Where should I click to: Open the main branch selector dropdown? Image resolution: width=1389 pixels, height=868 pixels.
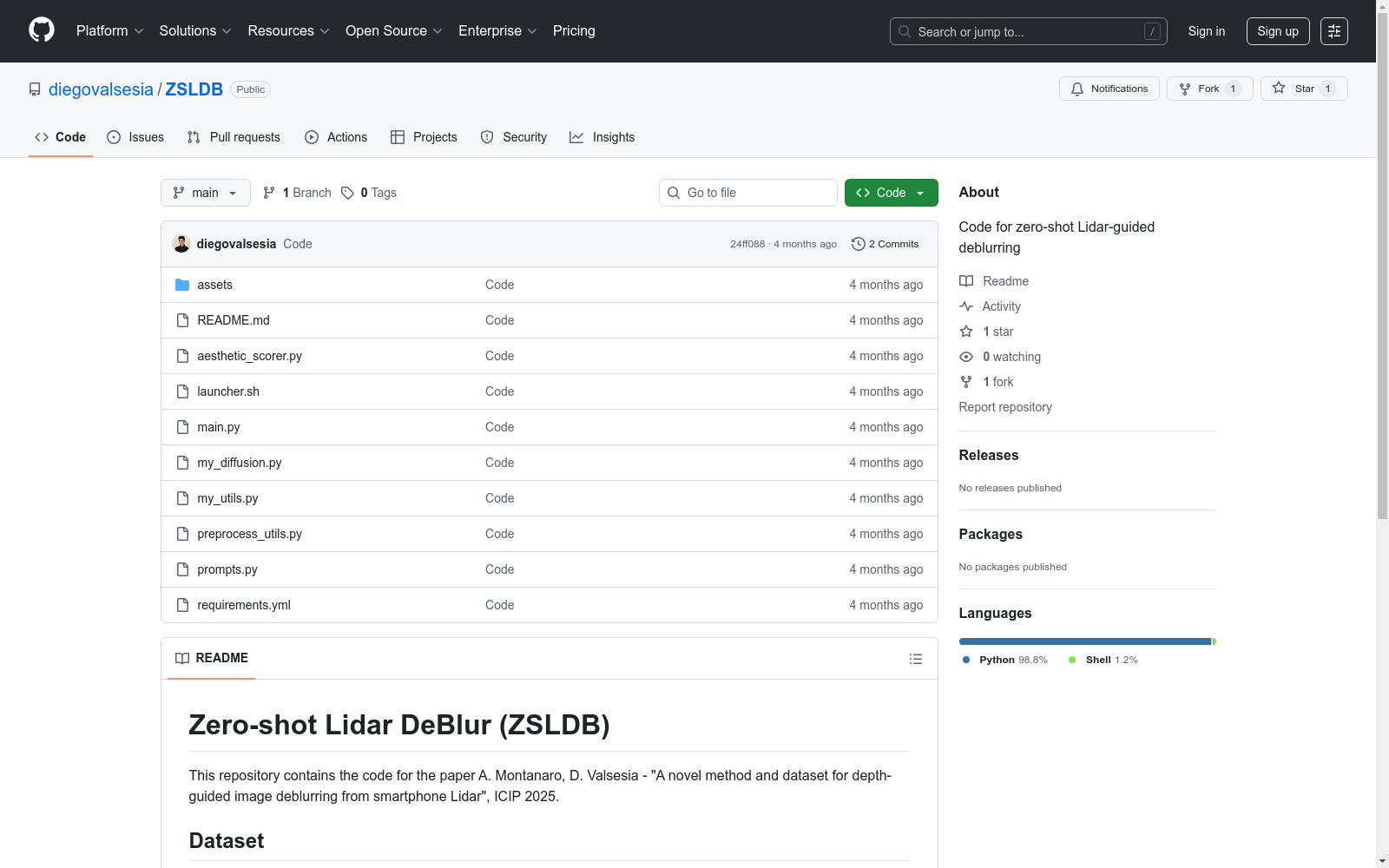point(206,193)
